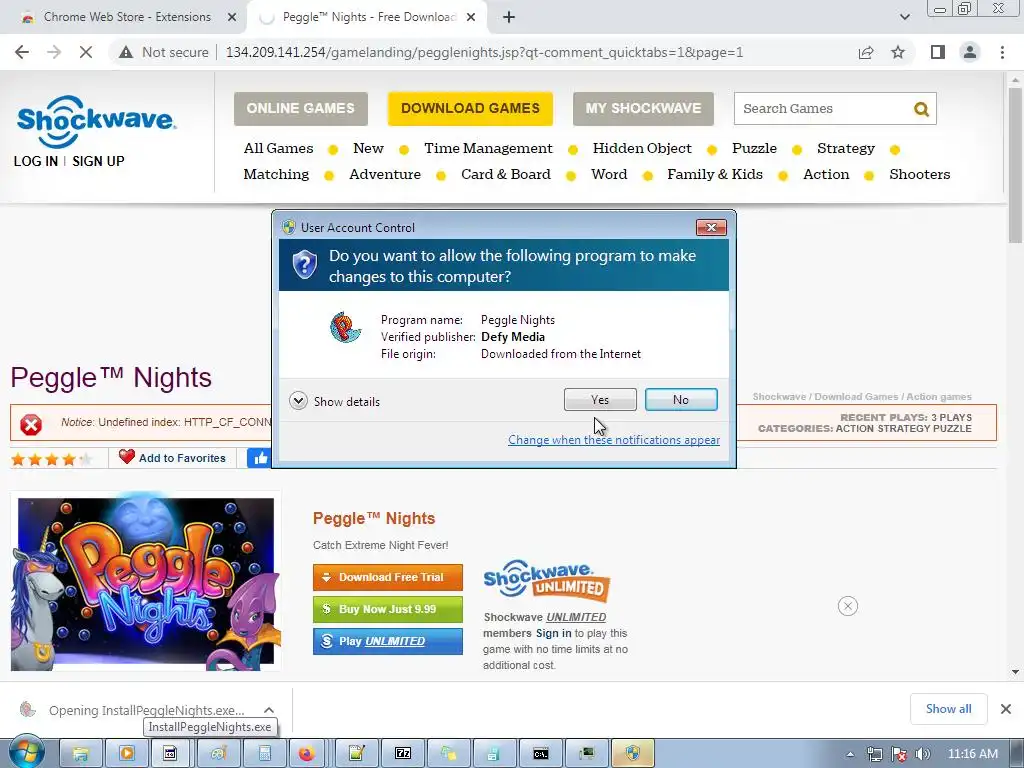This screenshot has height=768, width=1024.
Task: Select the Peggle Nights tab
Action: coord(366,17)
